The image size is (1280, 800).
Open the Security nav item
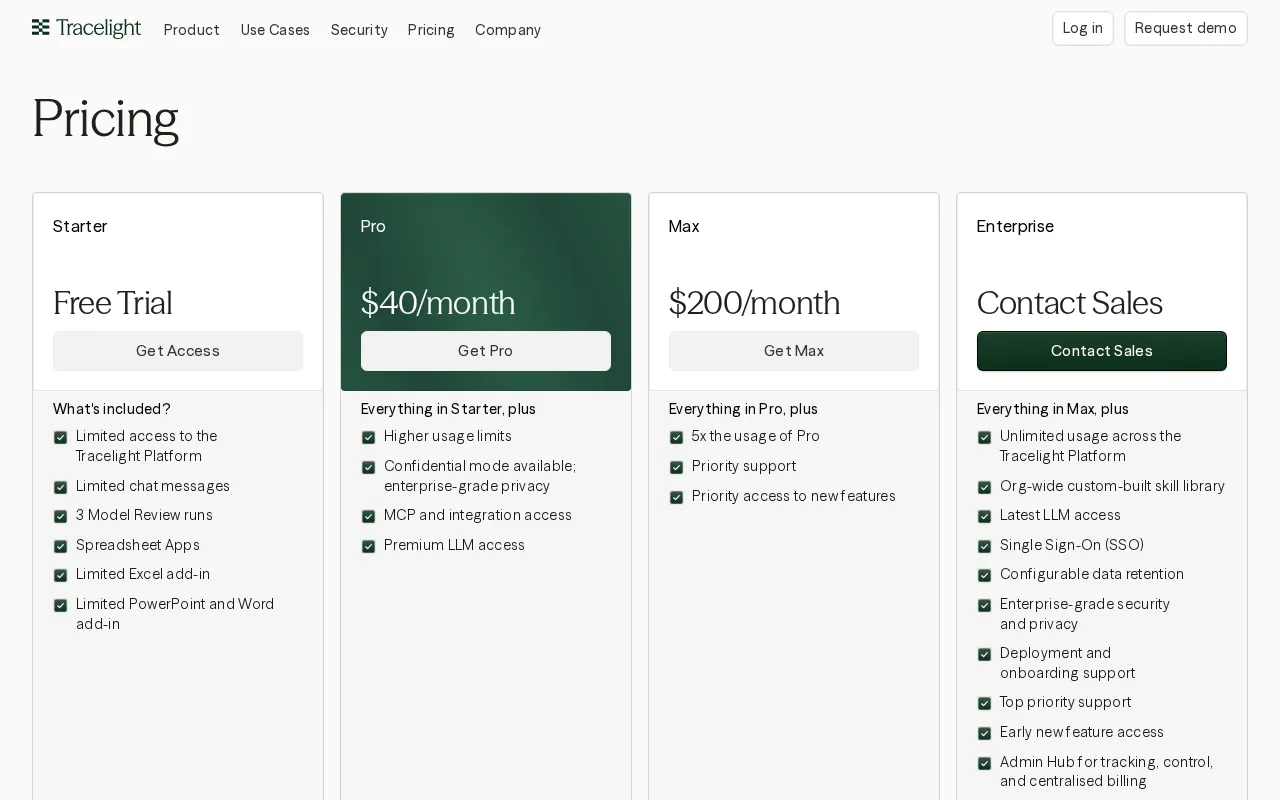(359, 30)
